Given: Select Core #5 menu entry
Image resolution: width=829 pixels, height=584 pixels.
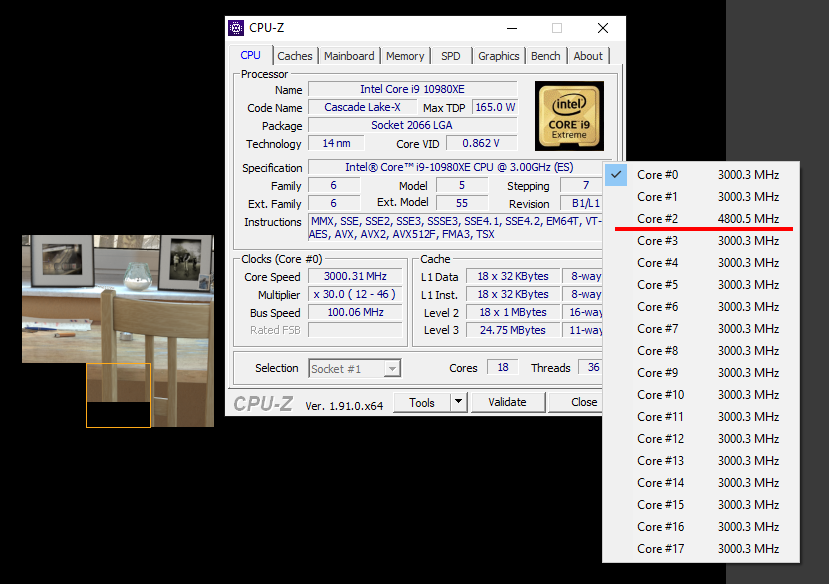Looking at the screenshot, I should [701, 285].
